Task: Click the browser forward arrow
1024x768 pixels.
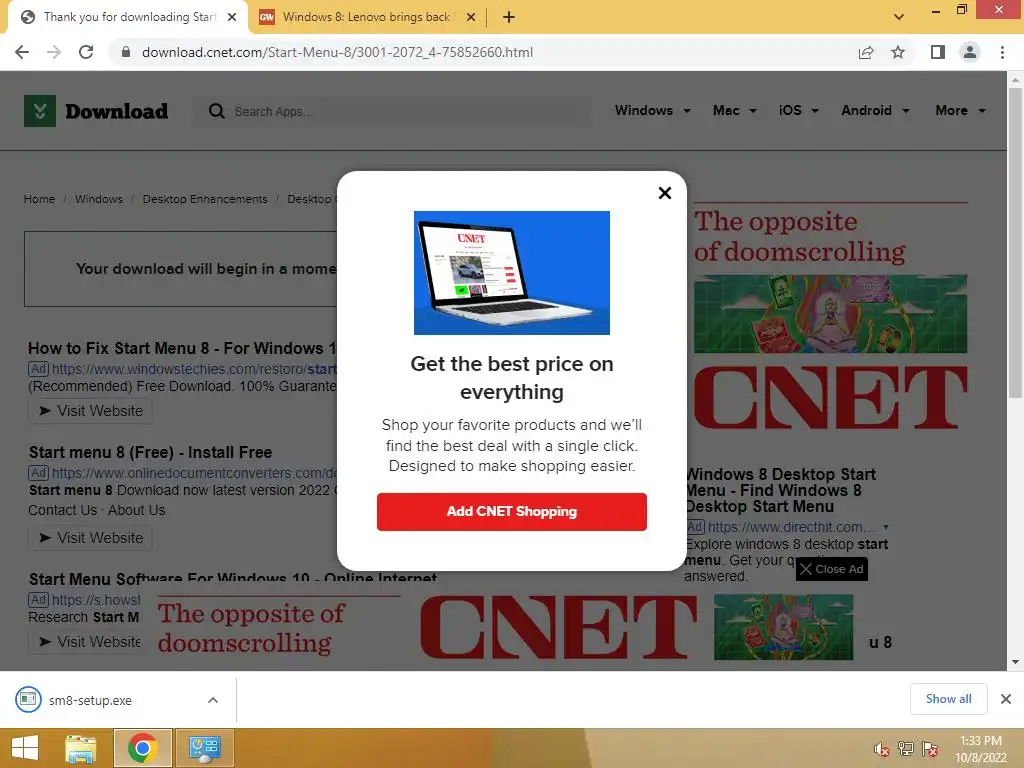Action: click(54, 52)
